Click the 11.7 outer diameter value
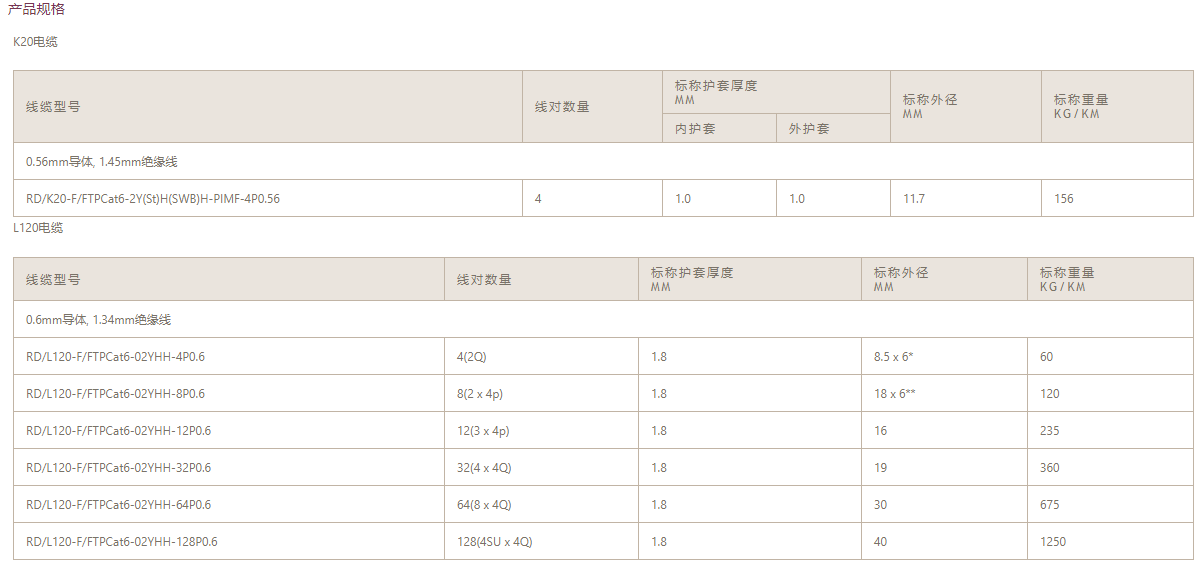This screenshot has height=564, width=1199. tap(913, 199)
